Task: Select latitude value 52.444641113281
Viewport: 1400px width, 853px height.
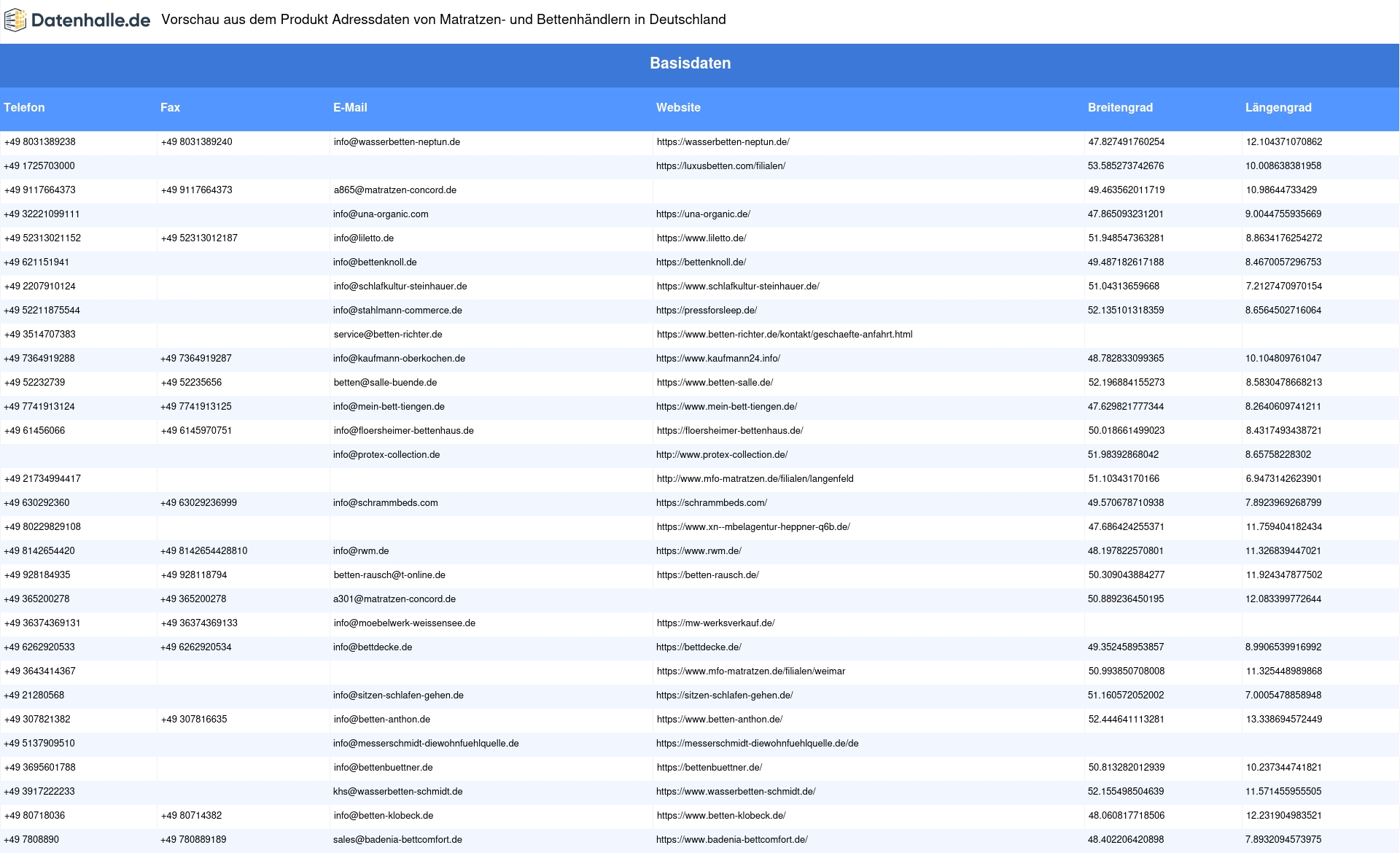Action: coord(1126,720)
